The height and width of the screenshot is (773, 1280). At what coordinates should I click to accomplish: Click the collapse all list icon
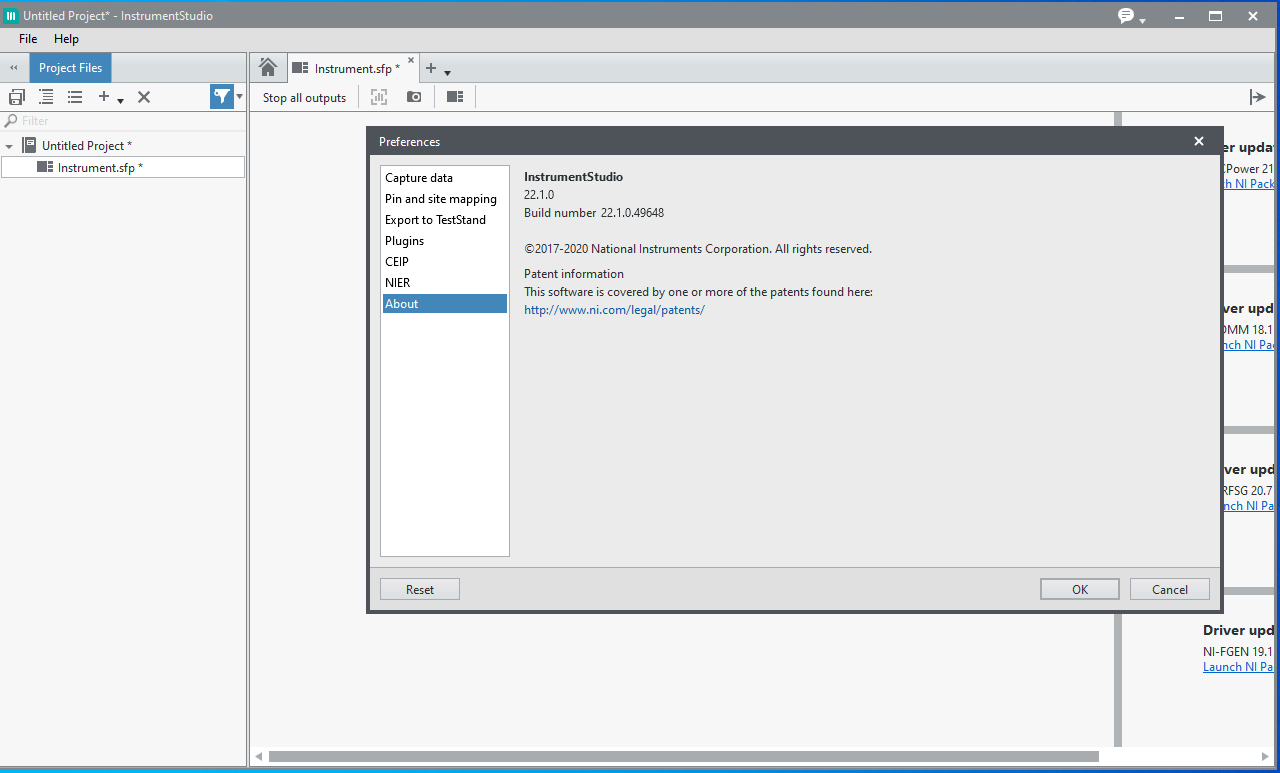(75, 97)
